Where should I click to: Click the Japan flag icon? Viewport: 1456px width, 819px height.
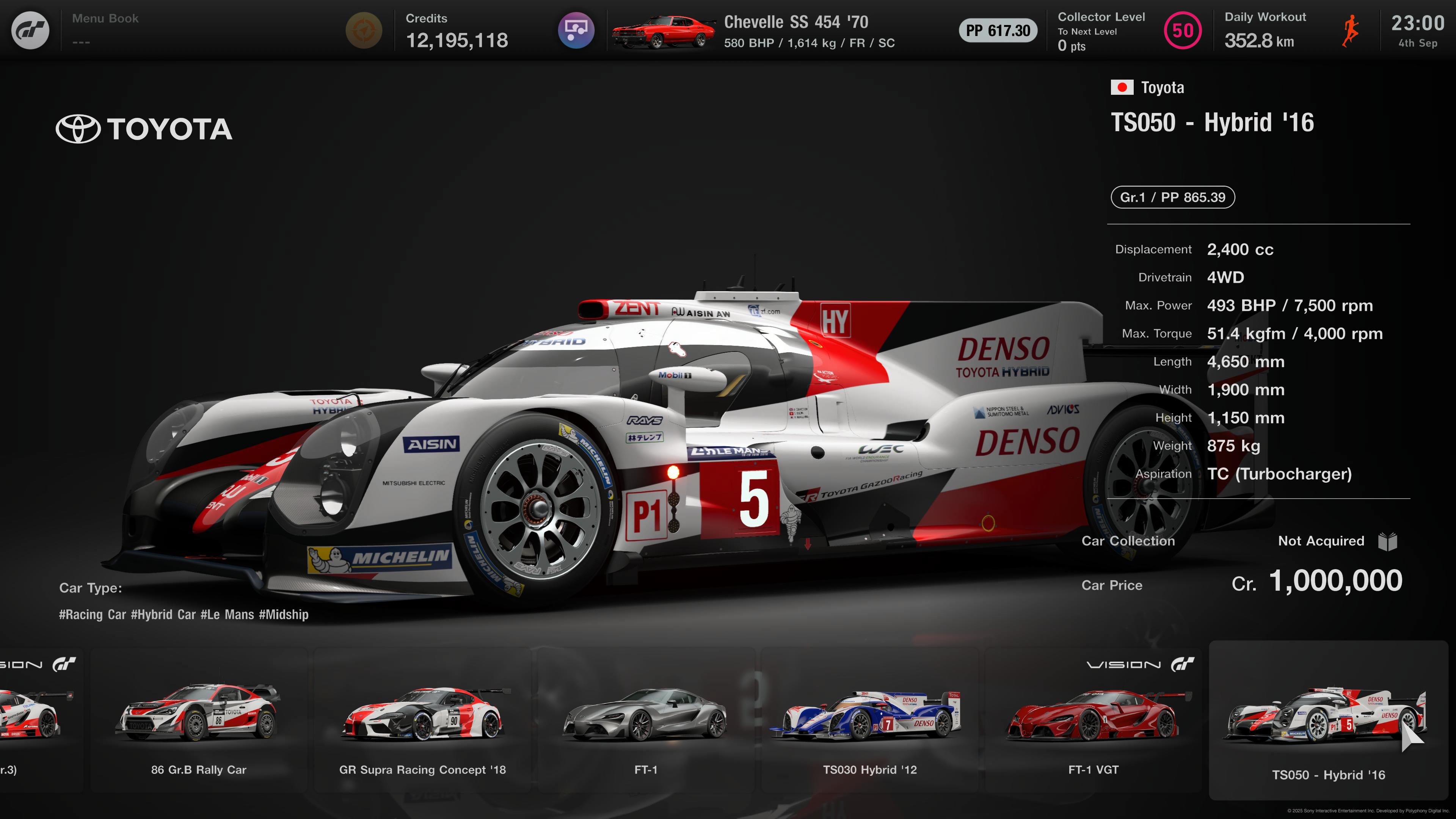click(x=1122, y=87)
